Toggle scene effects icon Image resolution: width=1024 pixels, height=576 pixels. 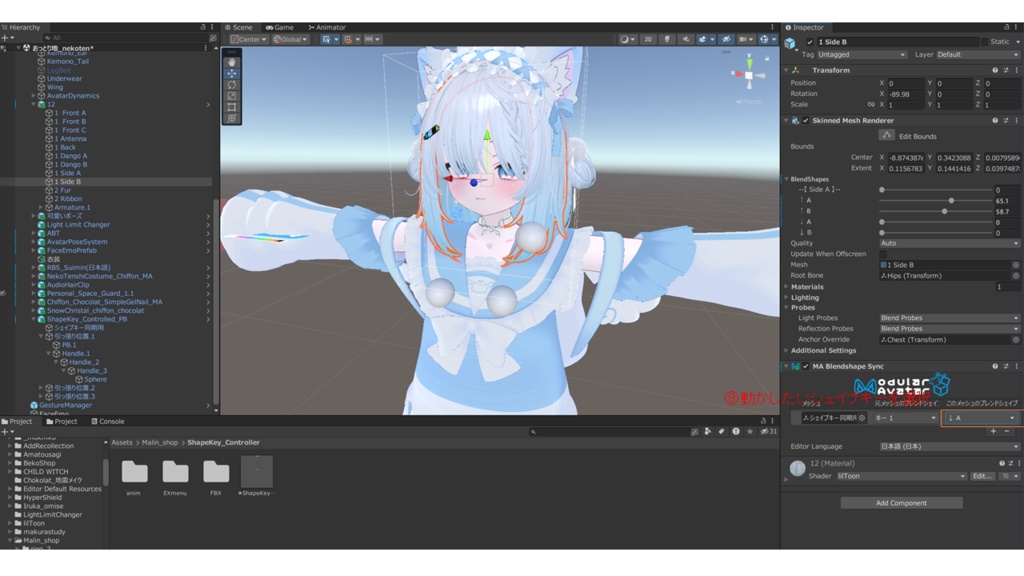click(703, 39)
